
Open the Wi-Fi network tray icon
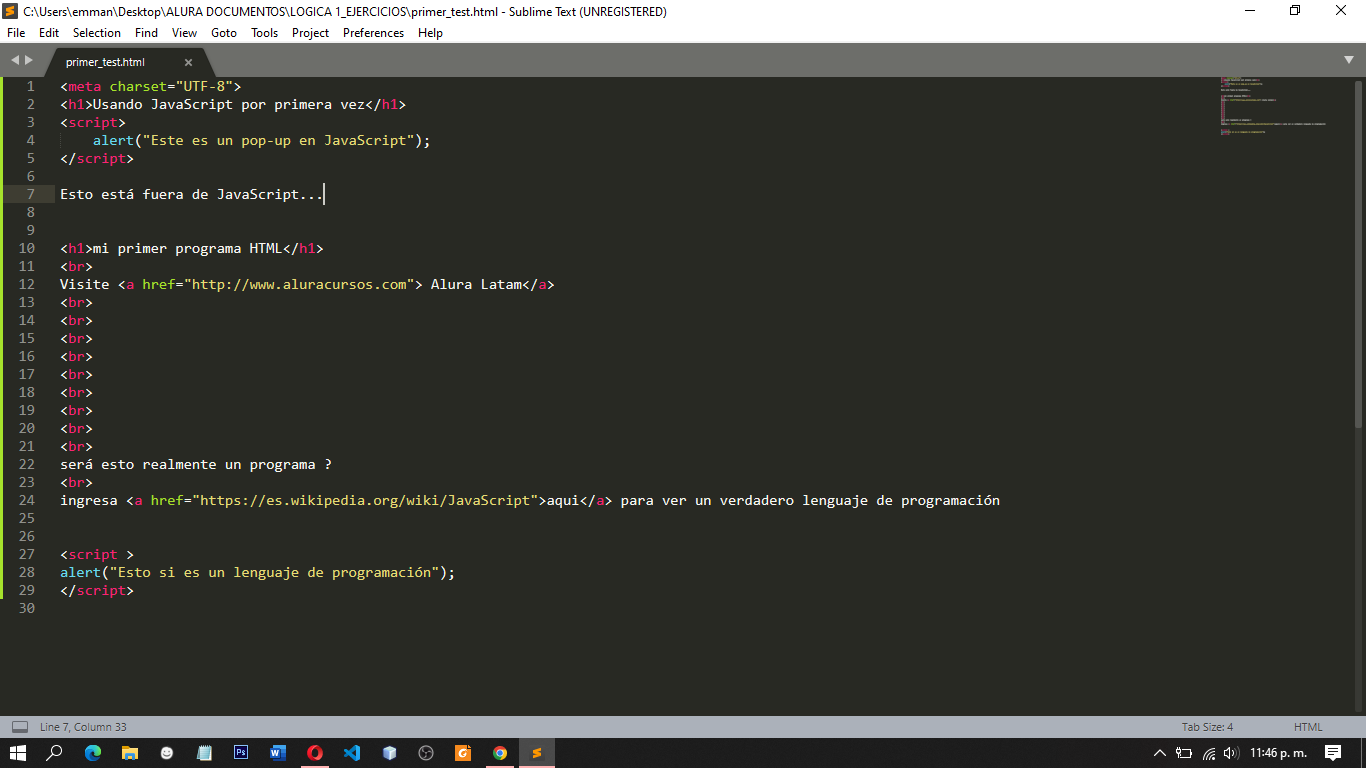coord(1209,753)
